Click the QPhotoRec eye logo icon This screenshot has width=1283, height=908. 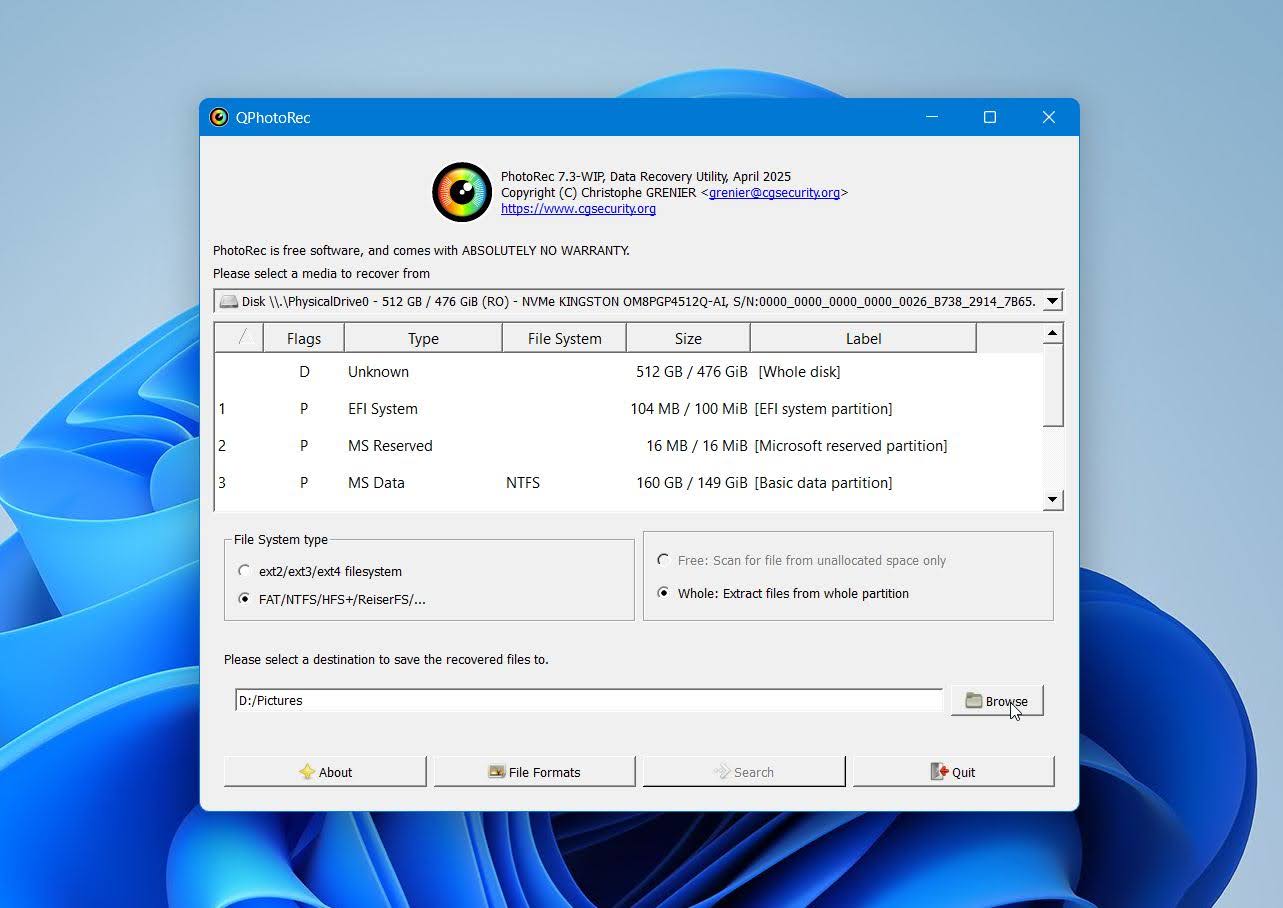point(461,191)
